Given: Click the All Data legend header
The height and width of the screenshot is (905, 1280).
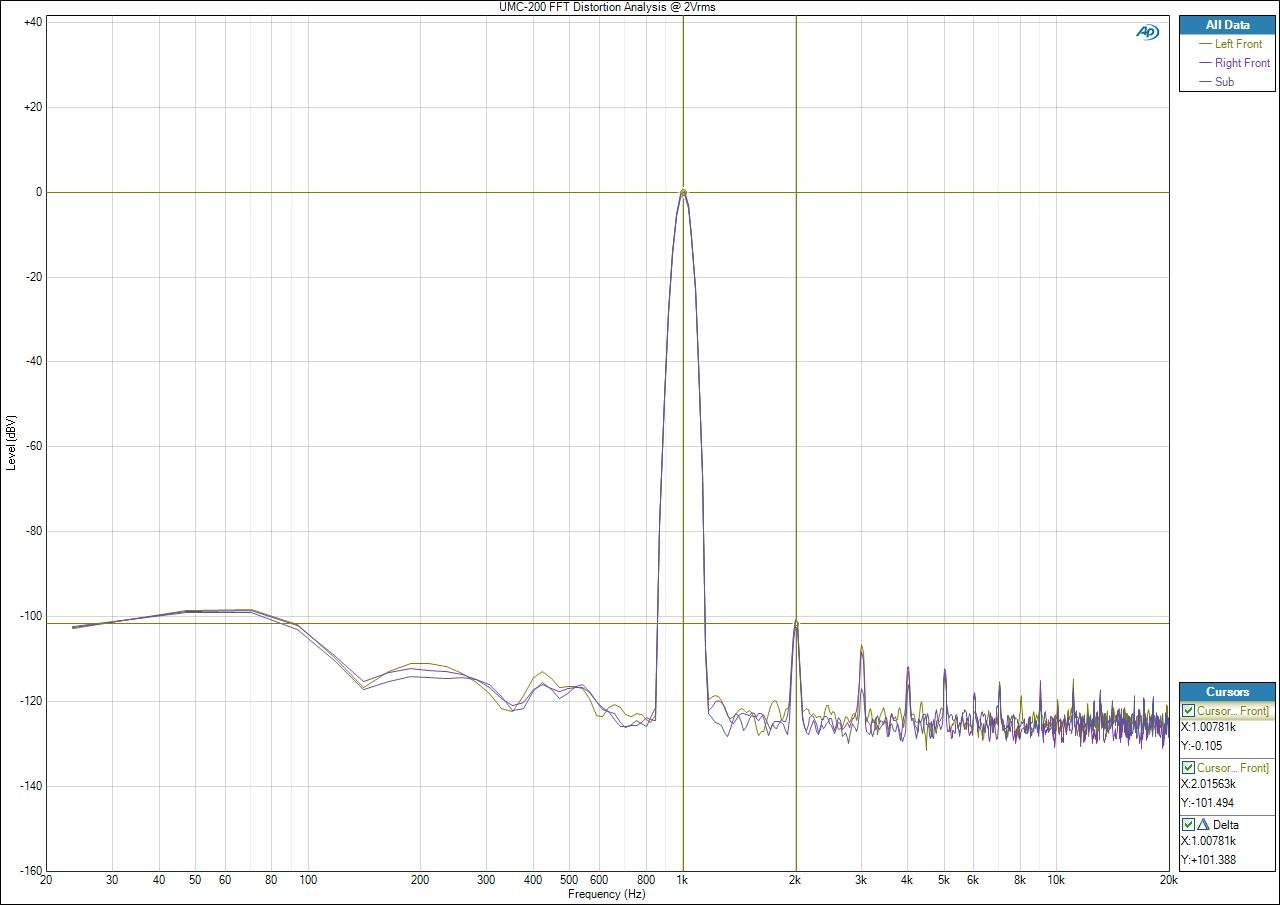Looking at the screenshot, I should point(1227,25).
